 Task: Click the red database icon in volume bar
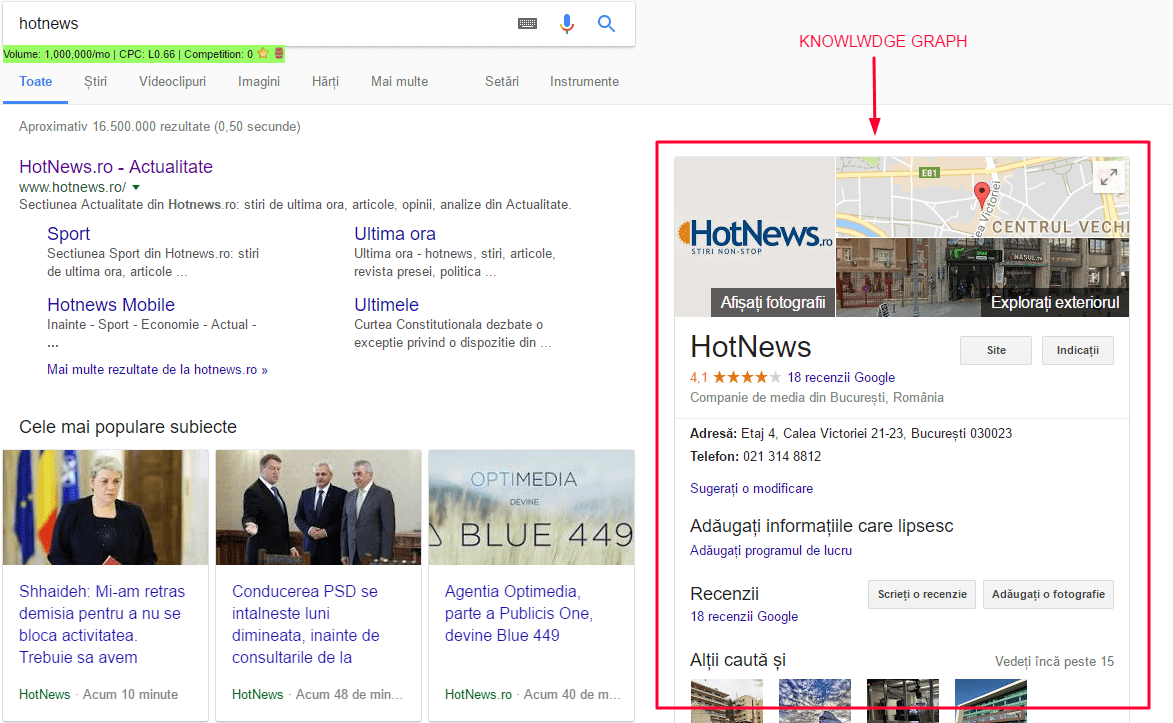(x=279, y=53)
